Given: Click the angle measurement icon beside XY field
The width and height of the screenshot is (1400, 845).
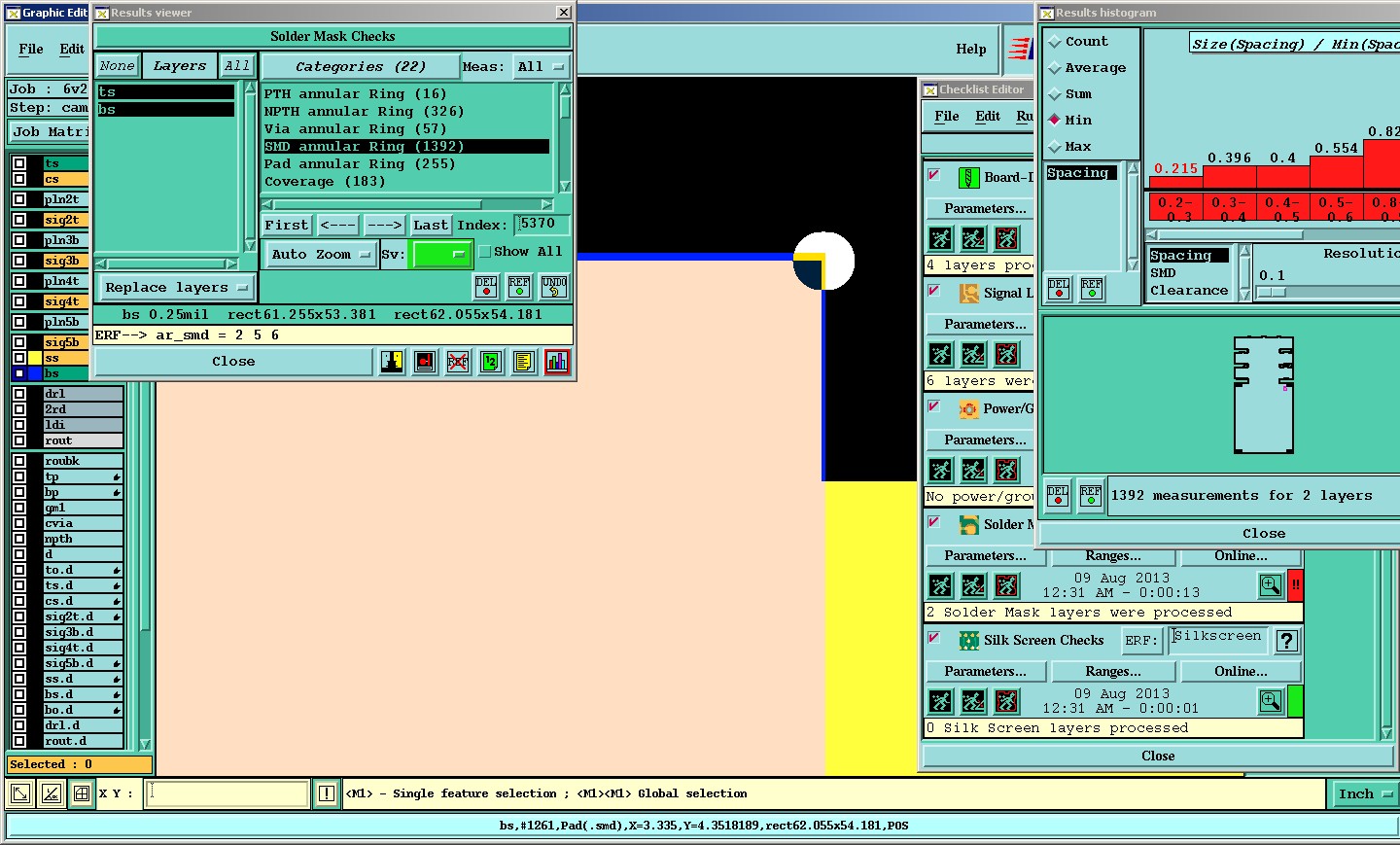Looking at the screenshot, I should coord(52,793).
